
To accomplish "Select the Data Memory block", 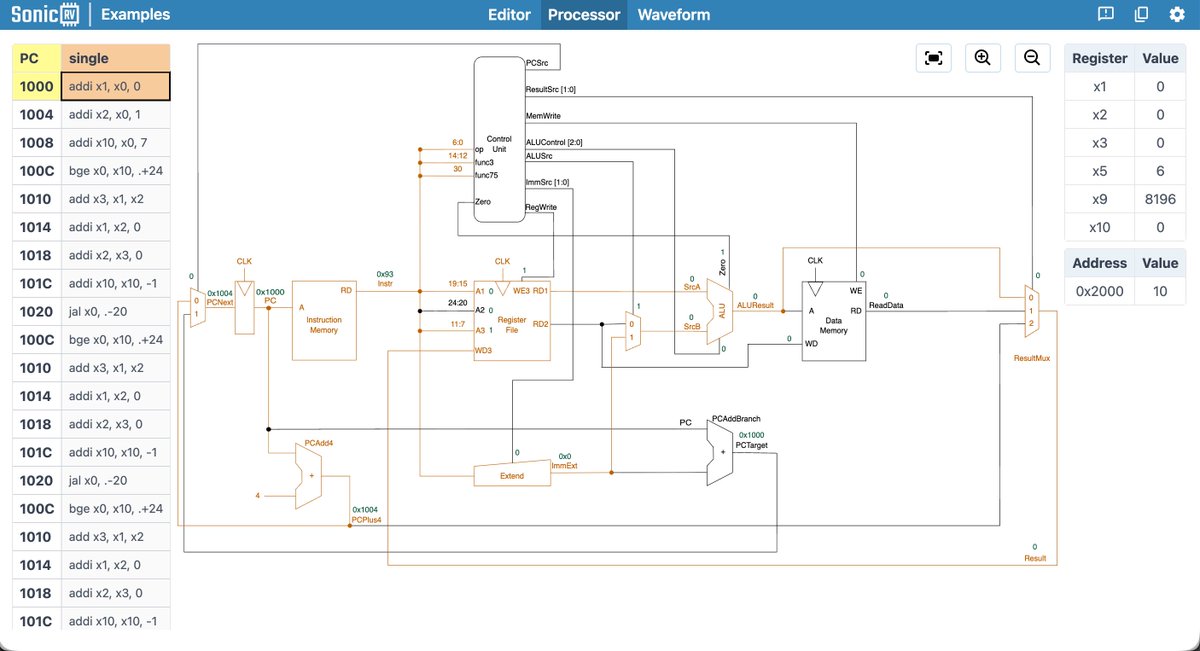I will point(834,320).
